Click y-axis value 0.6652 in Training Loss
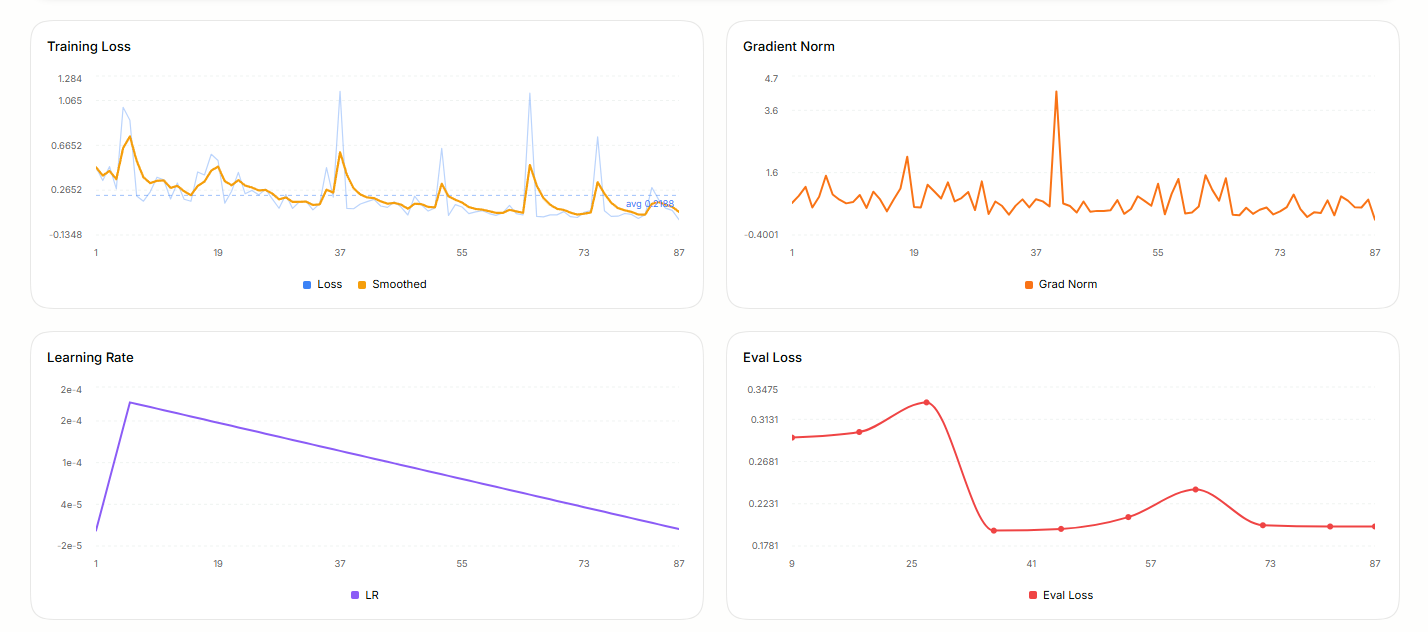 68,145
